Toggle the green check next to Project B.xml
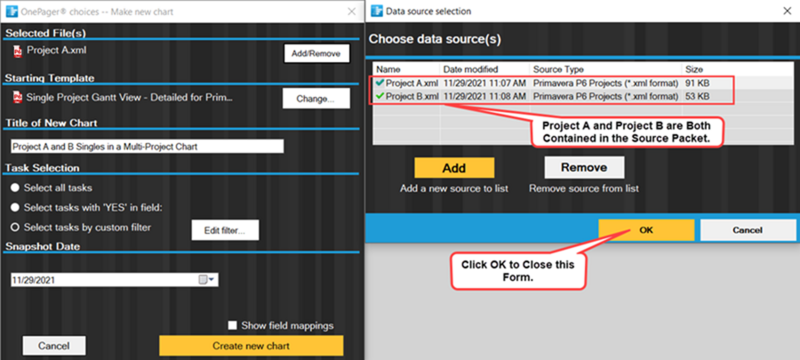The width and height of the screenshot is (800, 360). pyautogui.click(x=379, y=96)
